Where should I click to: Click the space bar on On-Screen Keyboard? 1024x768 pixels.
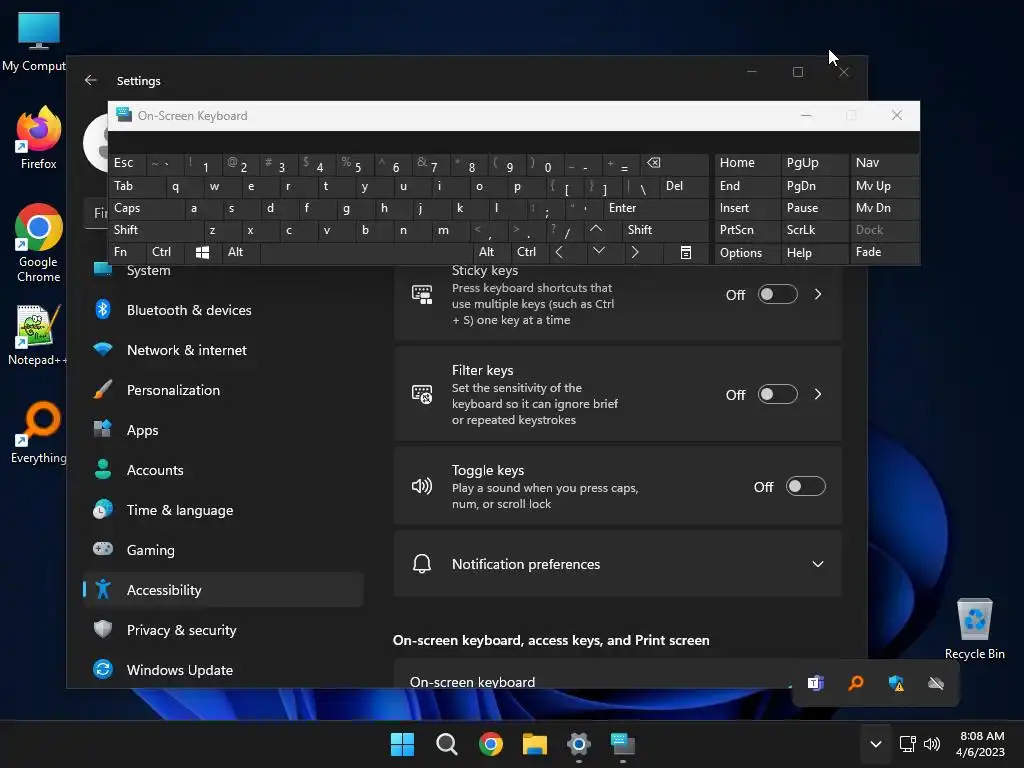[366, 252]
